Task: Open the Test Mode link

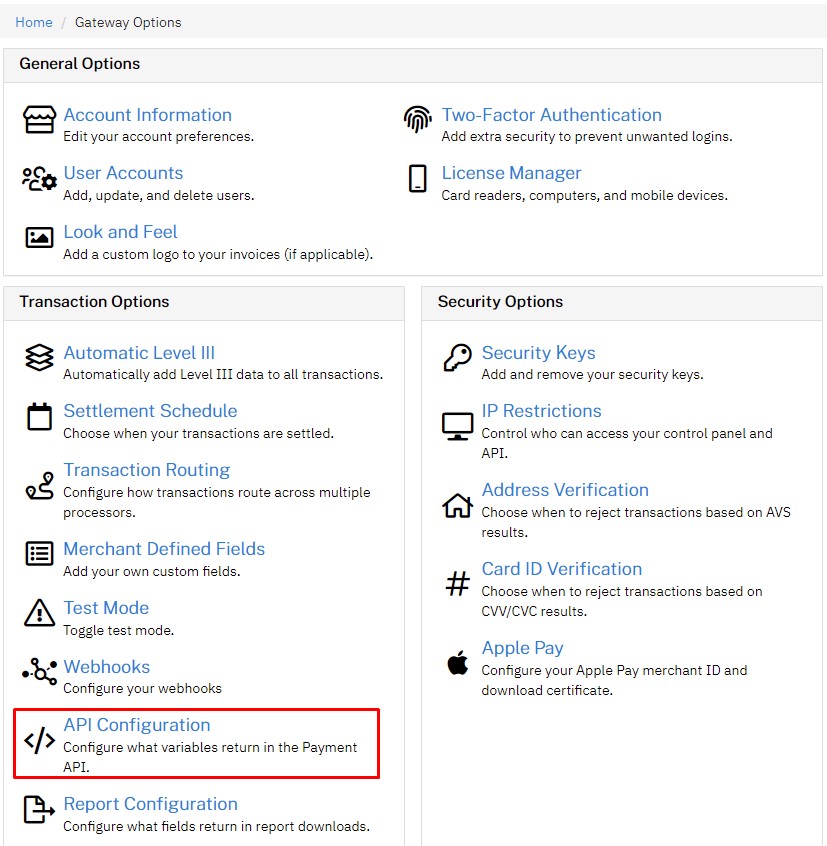Action: pyautogui.click(x=106, y=608)
